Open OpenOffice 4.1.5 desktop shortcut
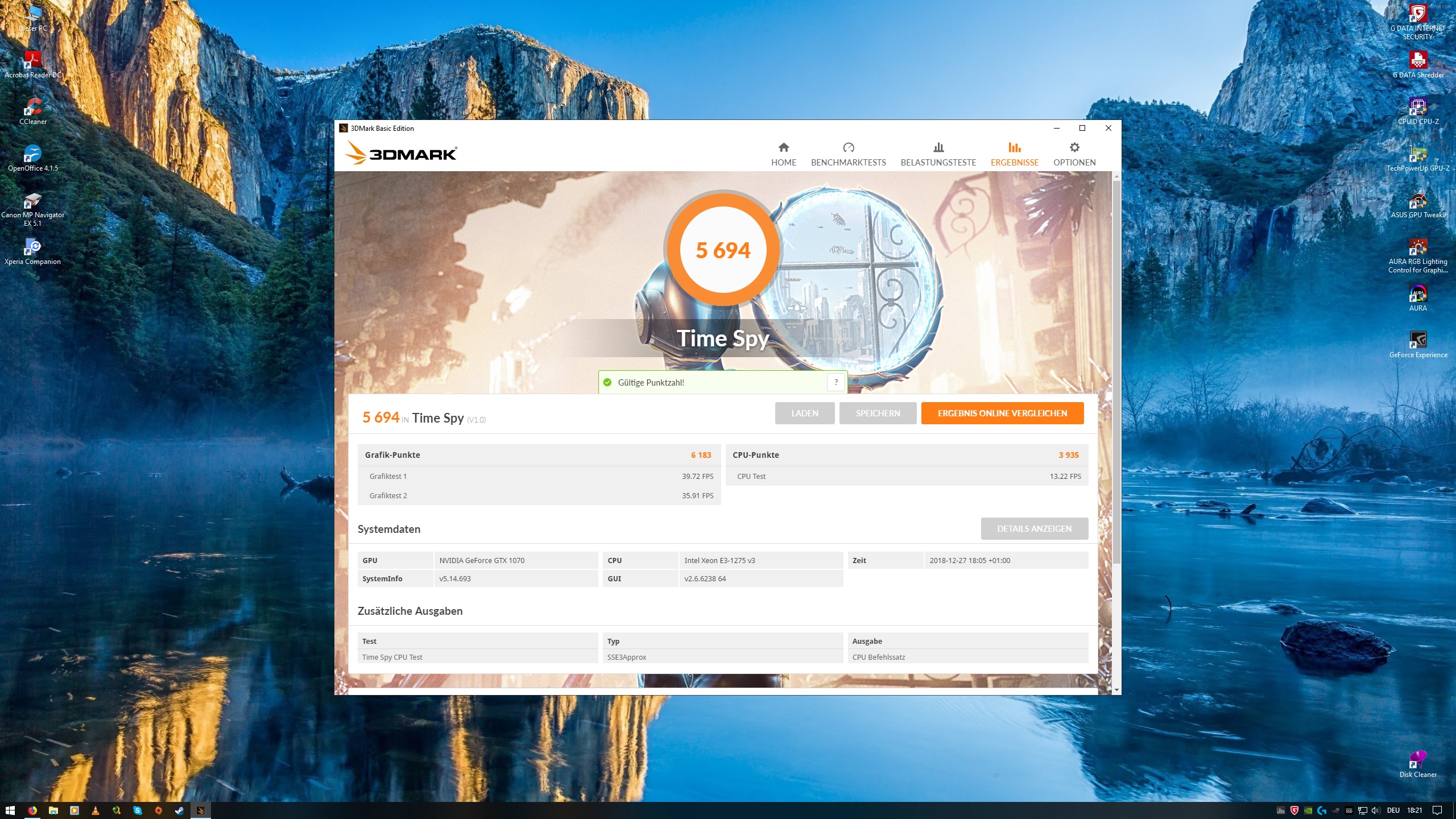Image resolution: width=1456 pixels, height=819 pixels. (x=33, y=158)
